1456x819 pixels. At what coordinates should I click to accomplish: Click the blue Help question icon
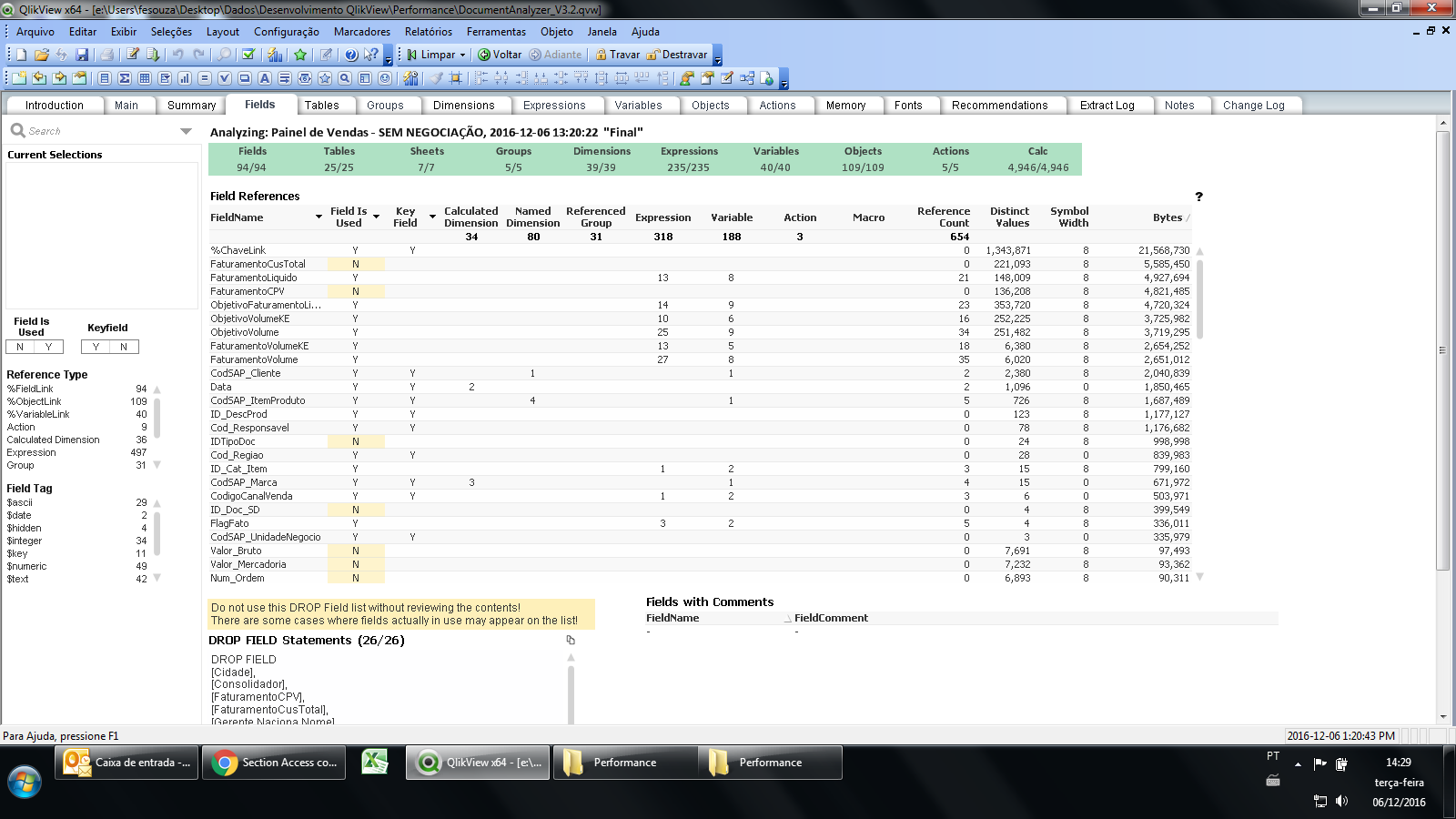(x=351, y=55)
